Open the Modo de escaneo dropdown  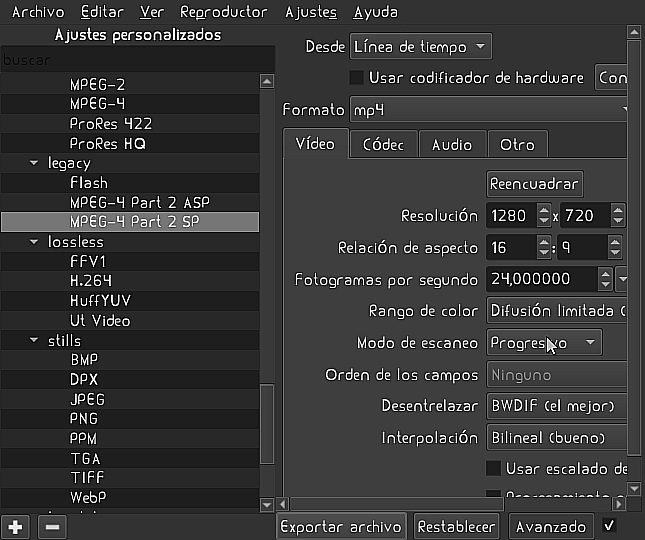545,343
